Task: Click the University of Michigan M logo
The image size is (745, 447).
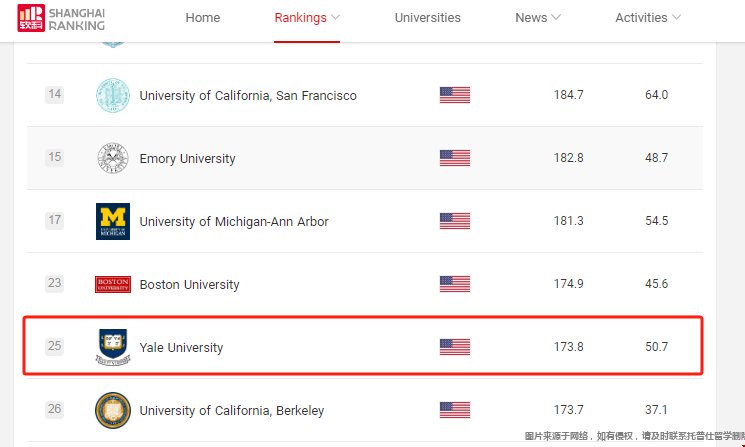Action: (x=113, y=221)
